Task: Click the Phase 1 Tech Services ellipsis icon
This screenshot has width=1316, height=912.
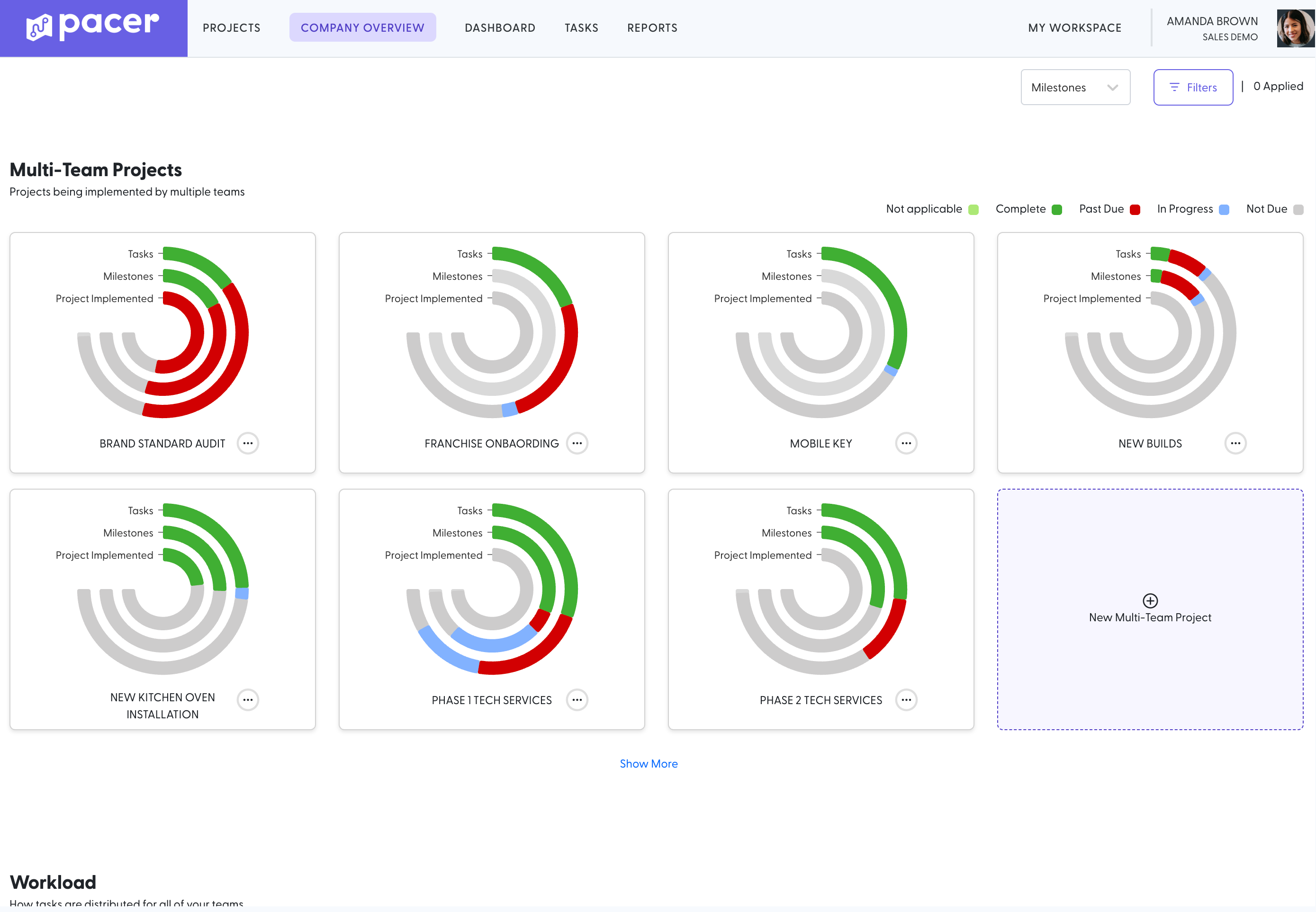Action: coord(577,699)
